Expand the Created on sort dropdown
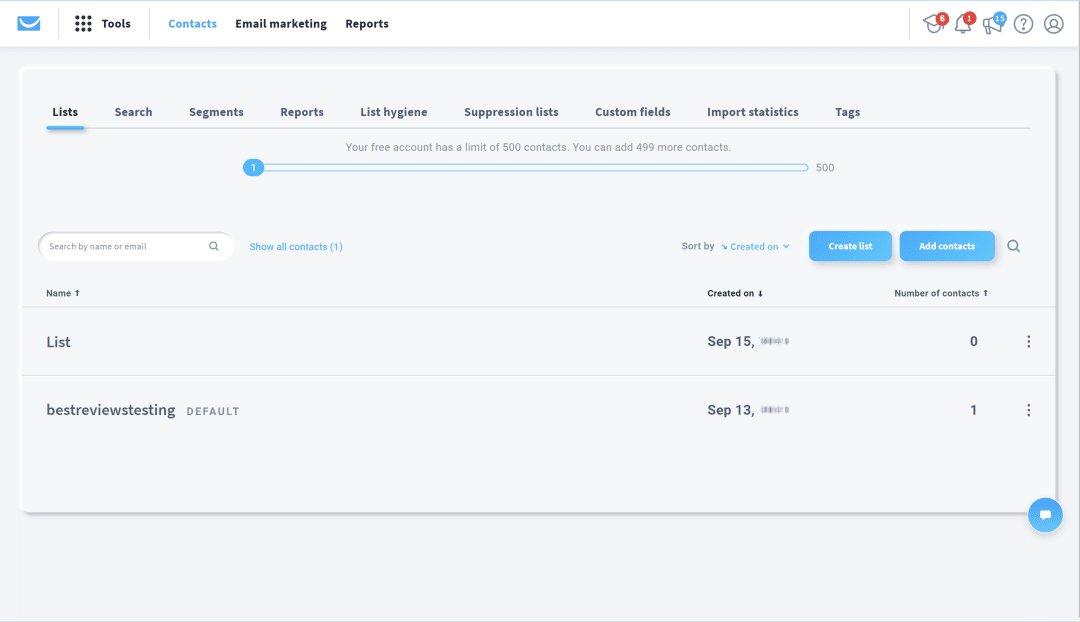 (756, 246)
